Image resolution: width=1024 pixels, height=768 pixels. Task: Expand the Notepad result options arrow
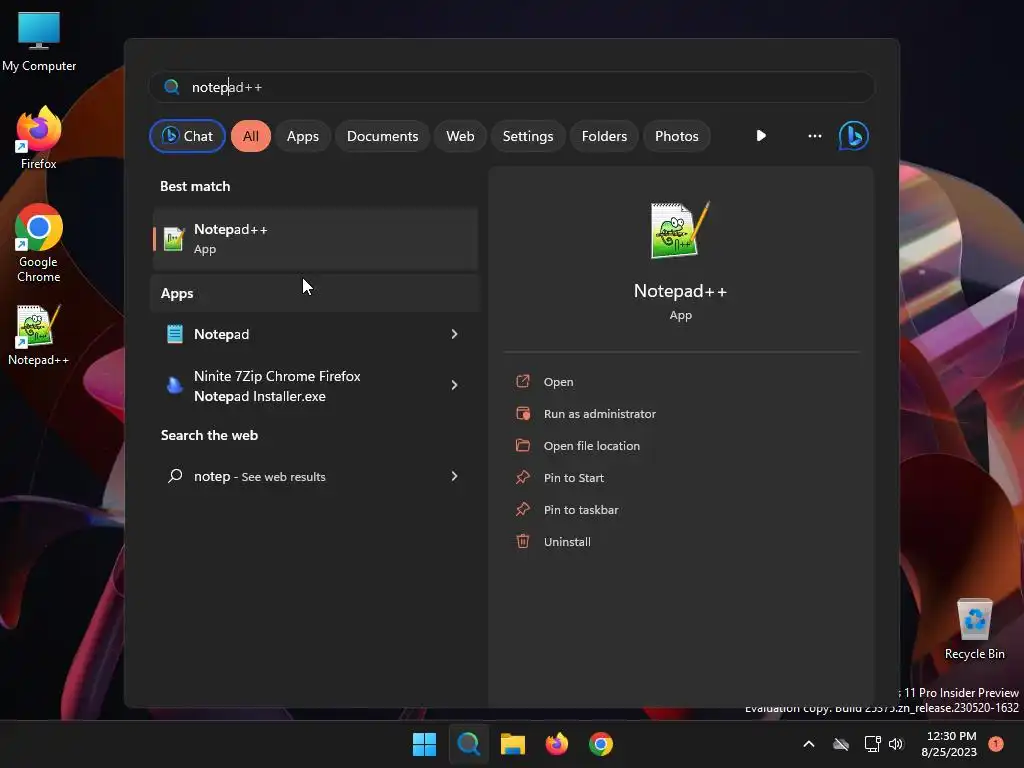[x=454, y=334]
